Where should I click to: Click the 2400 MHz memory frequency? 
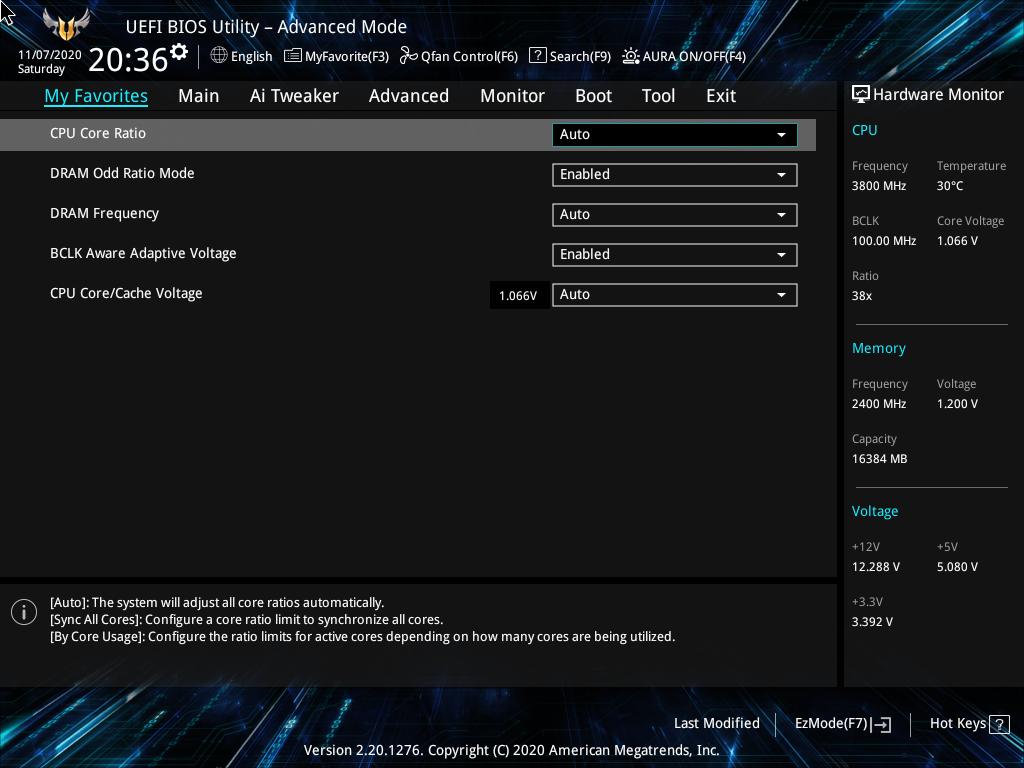tap(879, 404)
